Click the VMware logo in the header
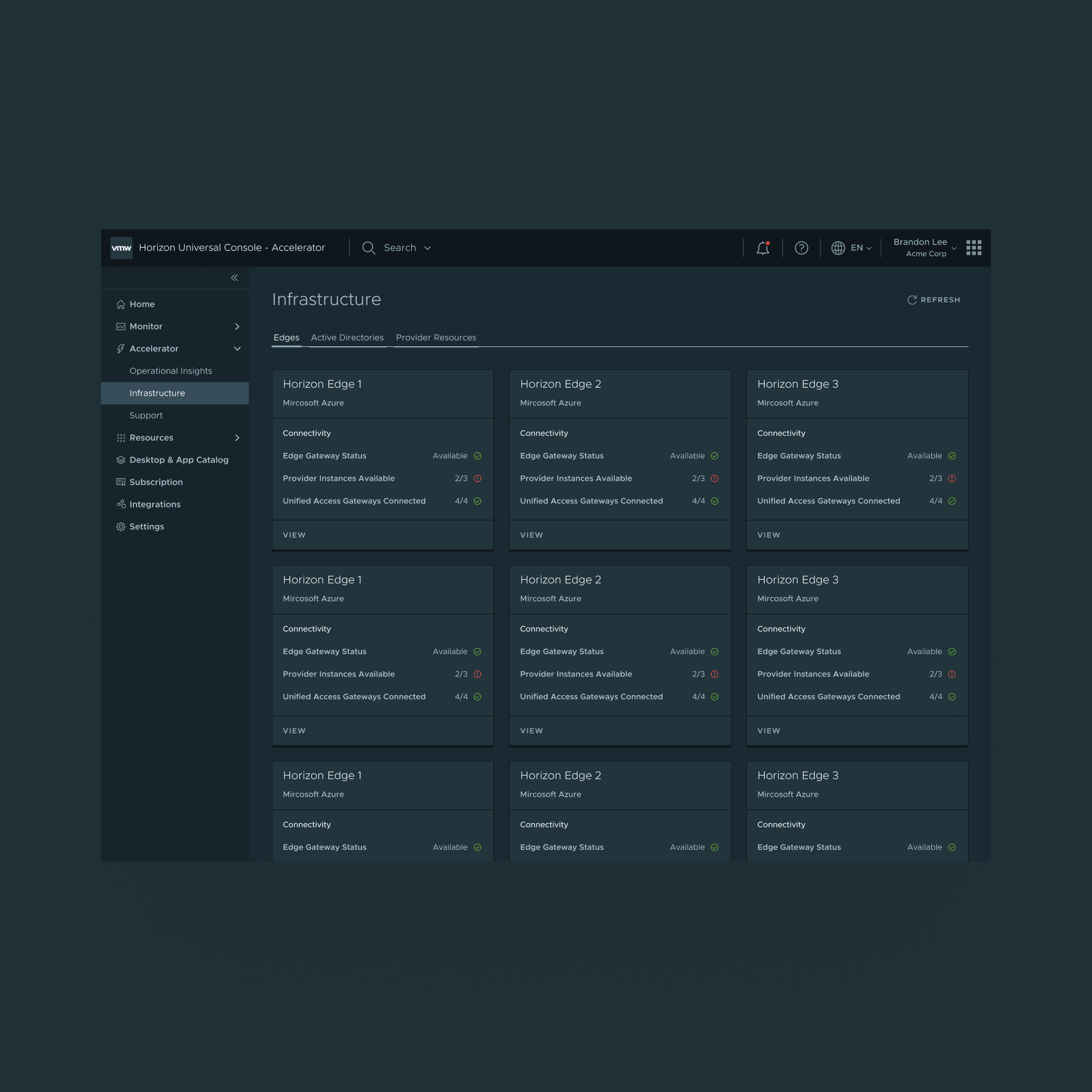This screenshot has height=1092, width=1092. click(x=121, y=248)
